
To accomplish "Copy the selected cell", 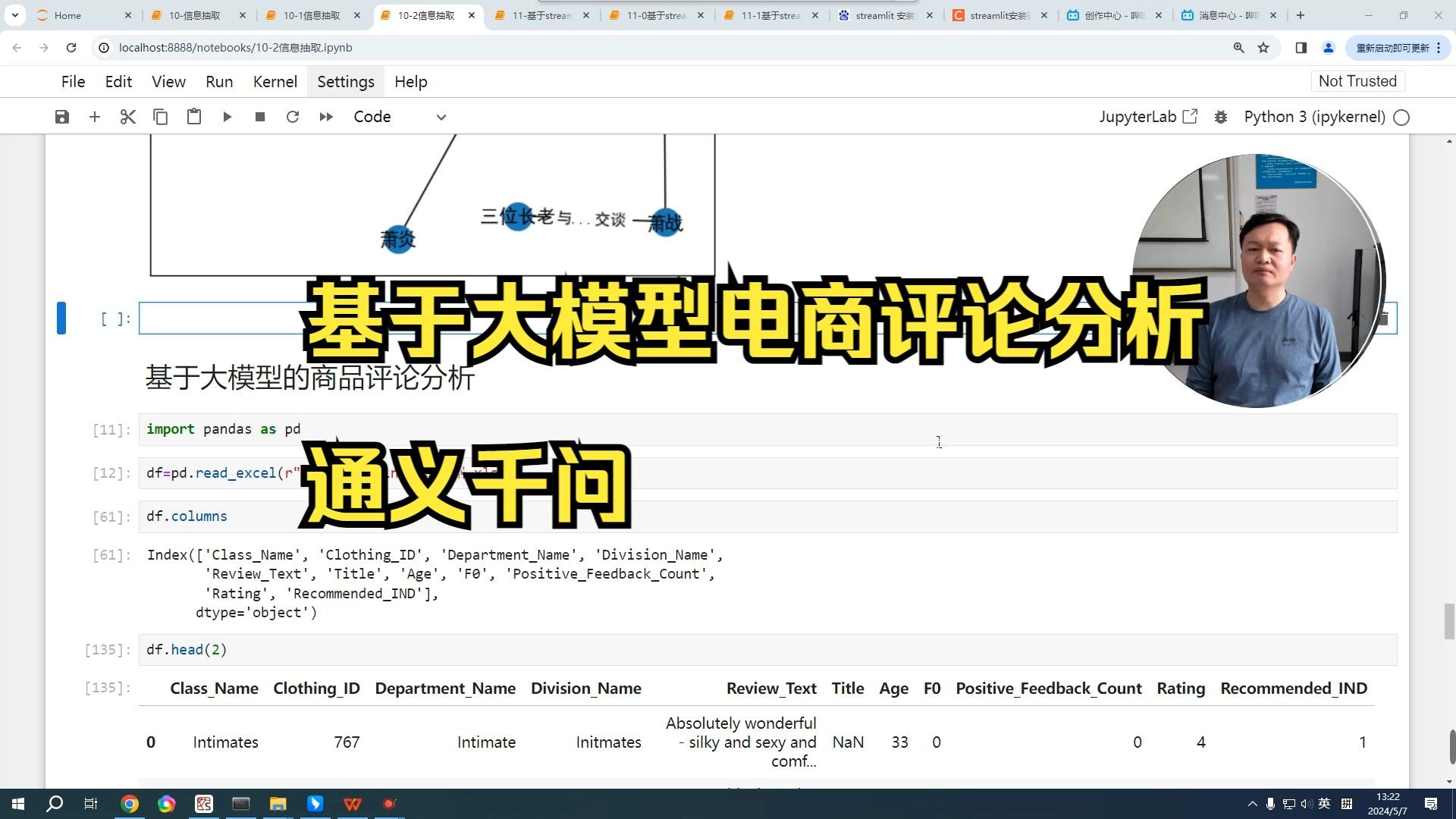I will click(x=160, y=117).
